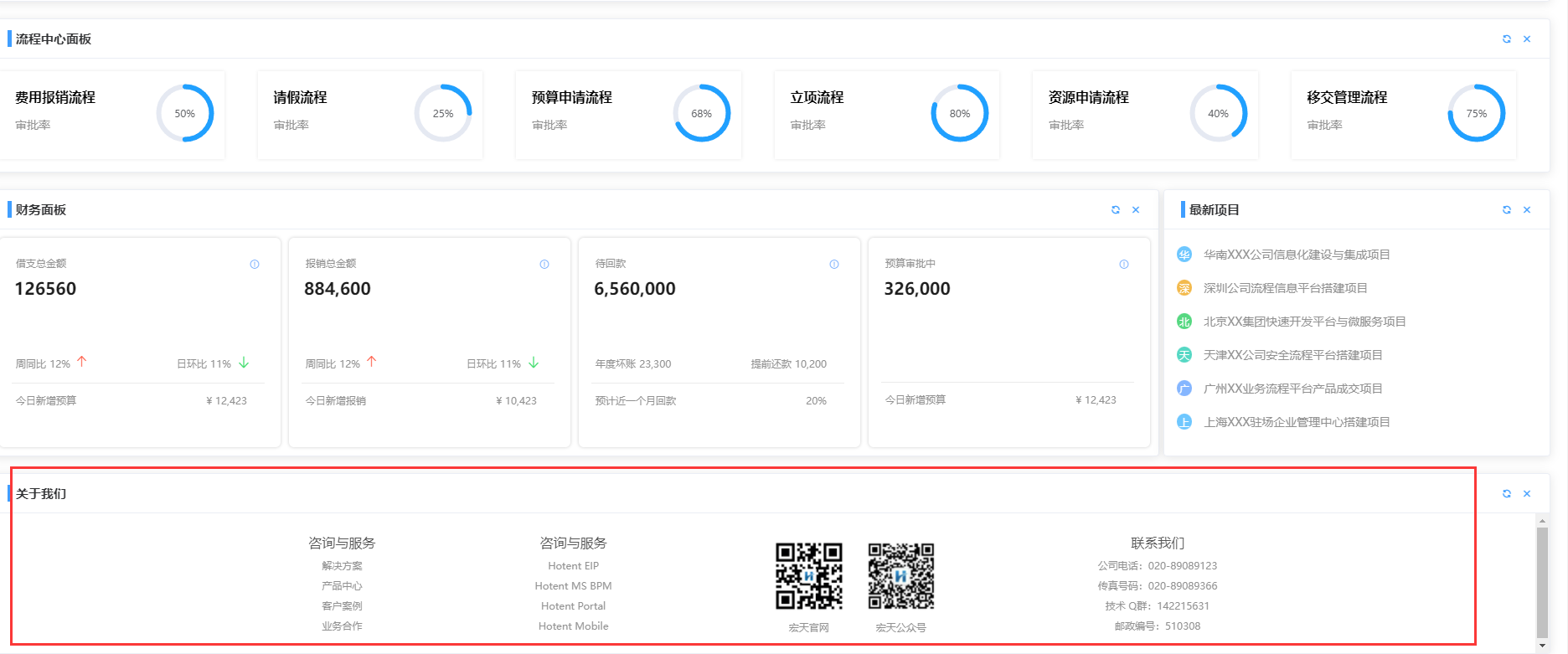Image resolution: width=1568 pixels, height=654 pixels.
Task: Click the 周同比 up arrow in 借支总金额
Action: pos(82,362)
